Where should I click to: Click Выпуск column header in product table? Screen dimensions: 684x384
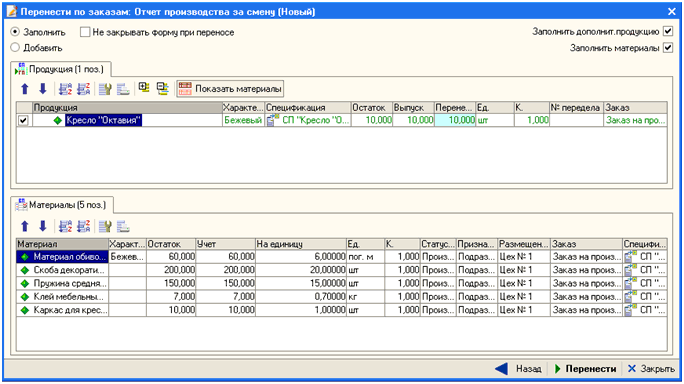(413, 107)
